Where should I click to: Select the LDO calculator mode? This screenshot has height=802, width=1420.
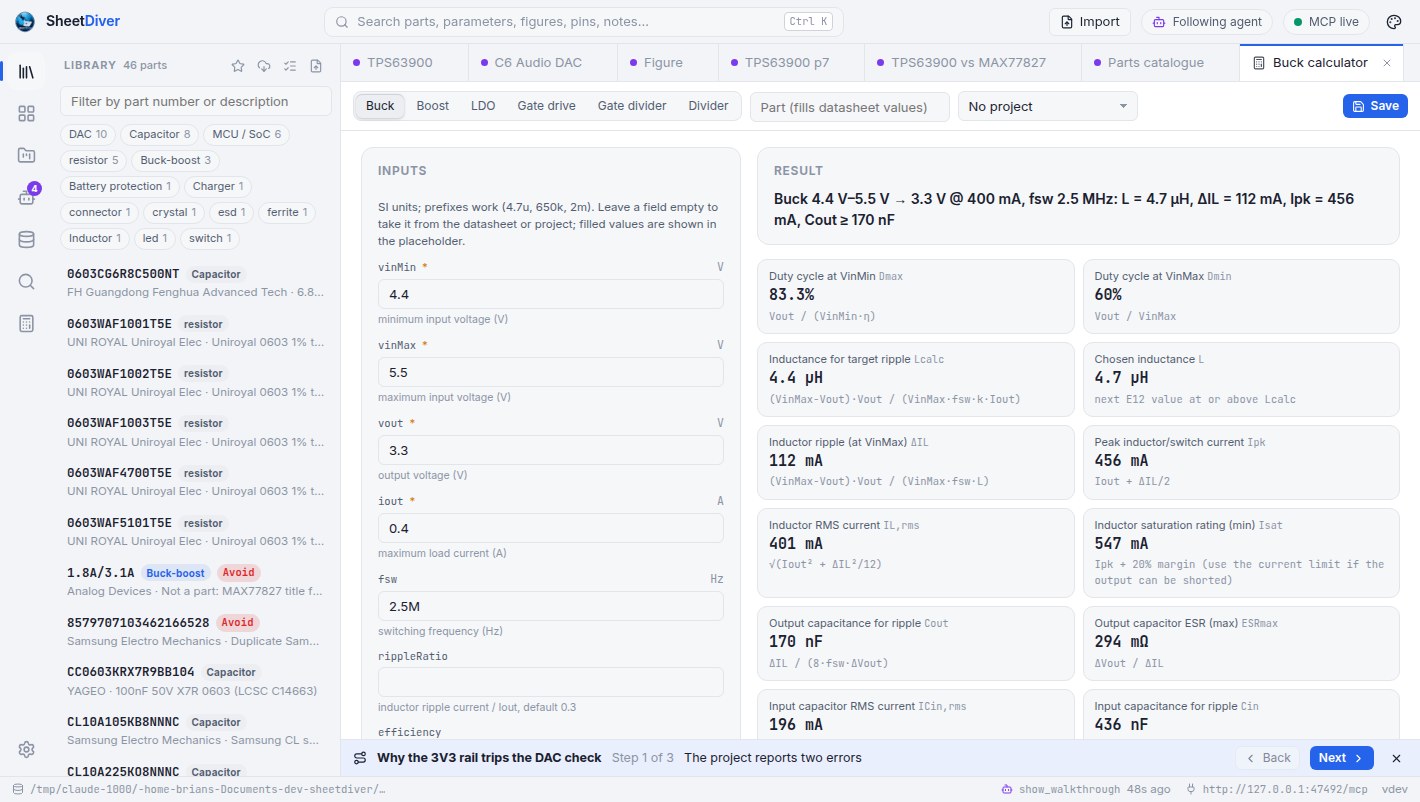(483, 106)
